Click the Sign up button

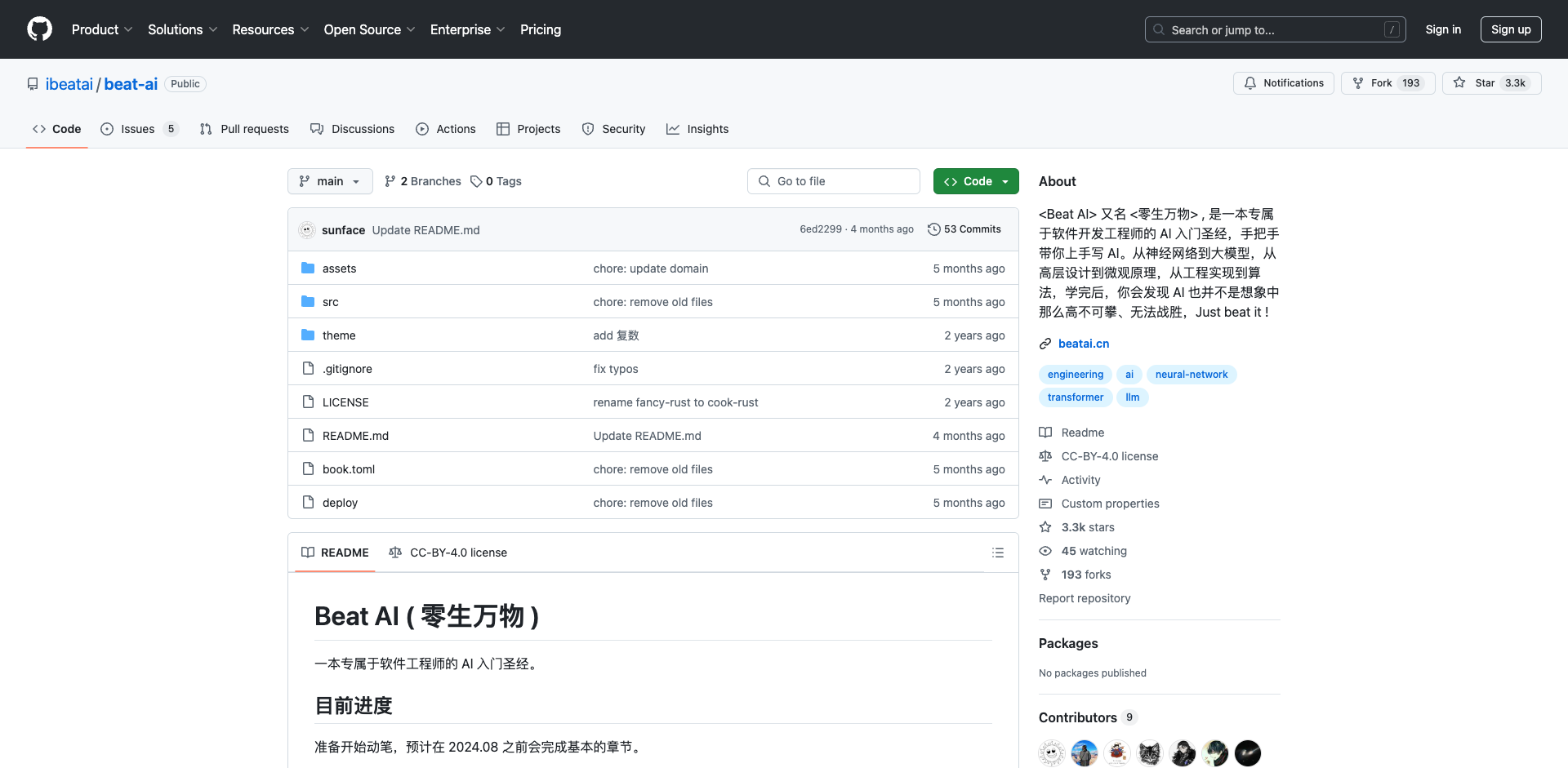pos(1511,29)
